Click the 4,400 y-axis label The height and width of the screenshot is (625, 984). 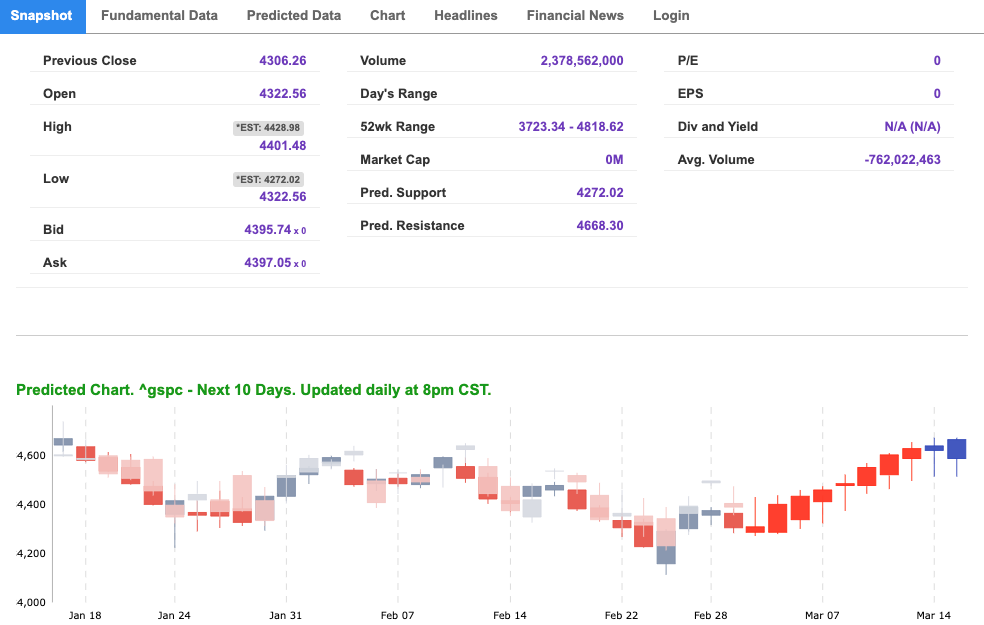(32, 505)
